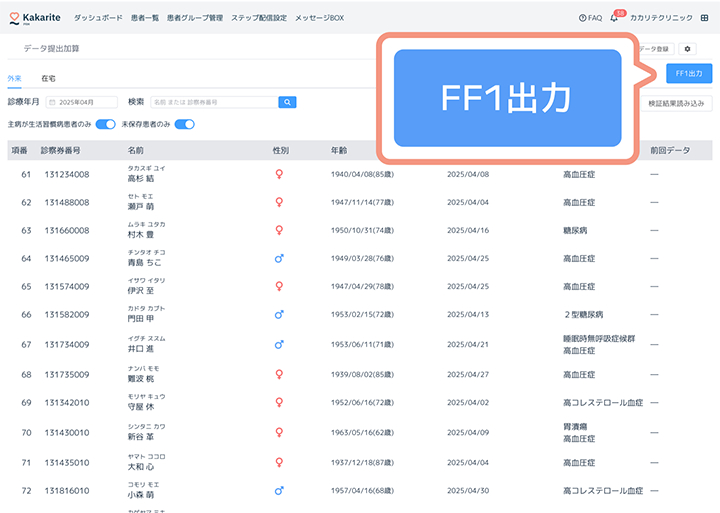Viewport: 720px width, 513px height.
Task: Open the grid menu icon at top right
Action: point(704,18)
